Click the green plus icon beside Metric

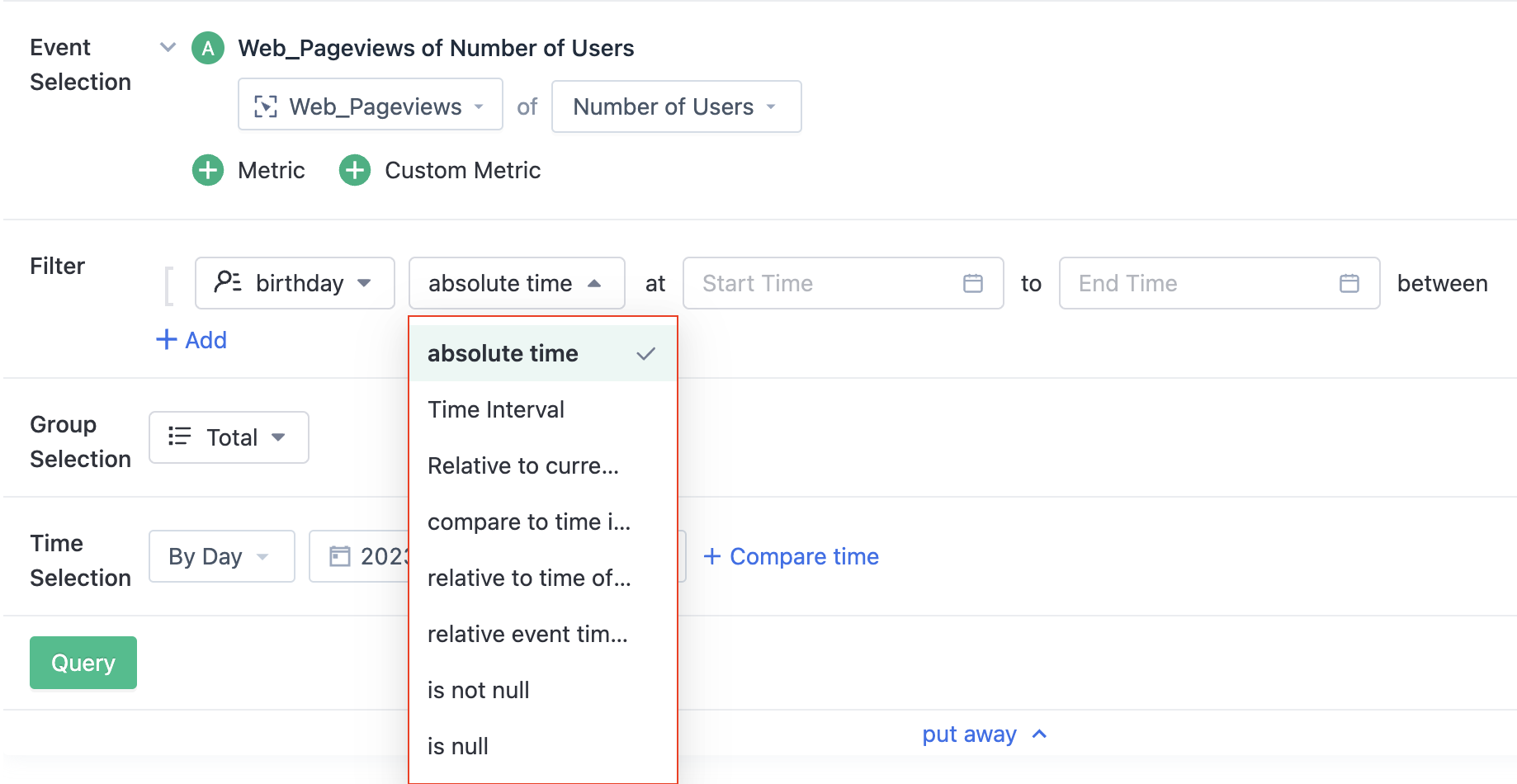pyautogui.click(x=208, y=171)
